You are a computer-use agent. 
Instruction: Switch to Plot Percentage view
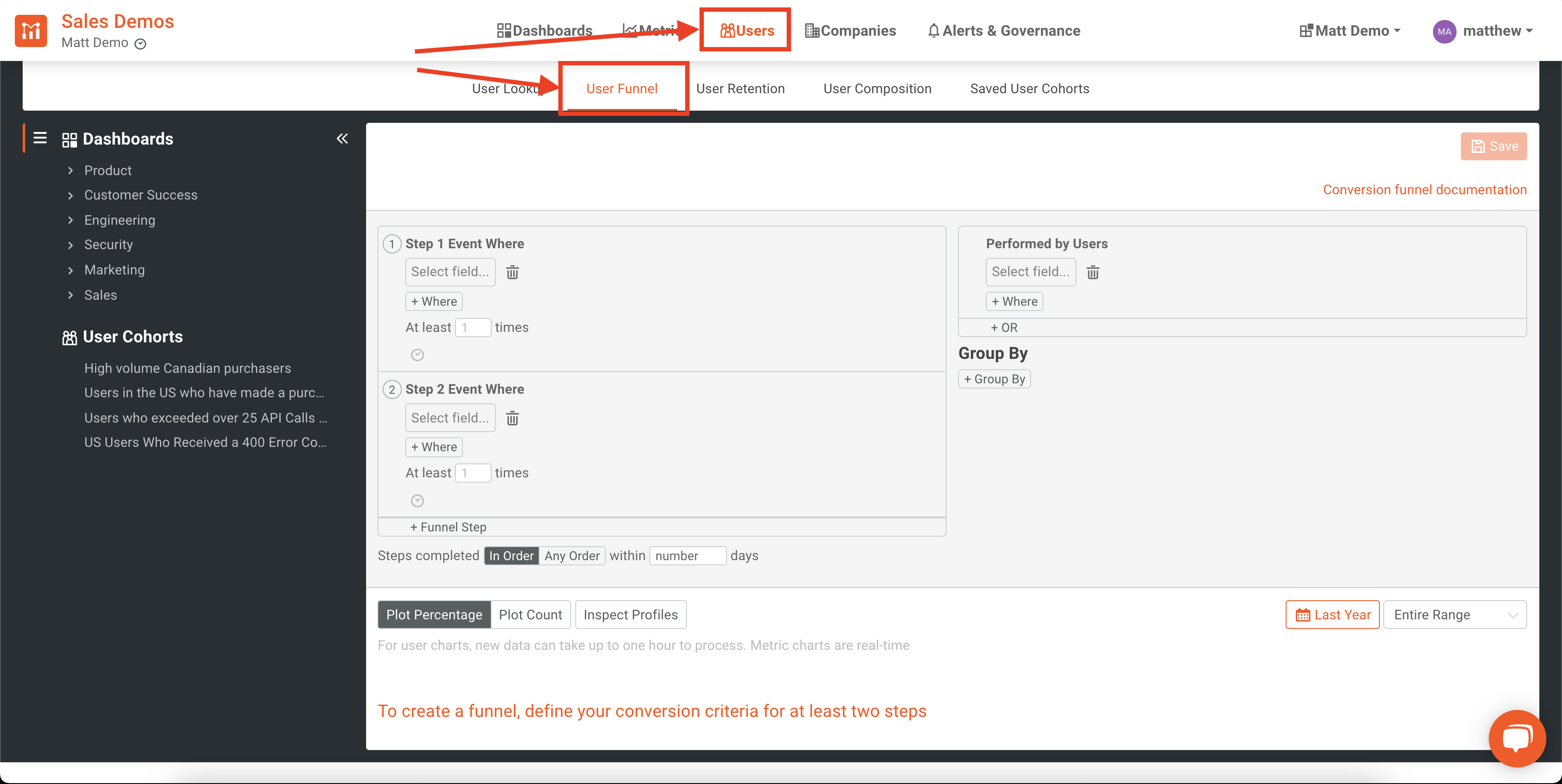pos(434,615)
